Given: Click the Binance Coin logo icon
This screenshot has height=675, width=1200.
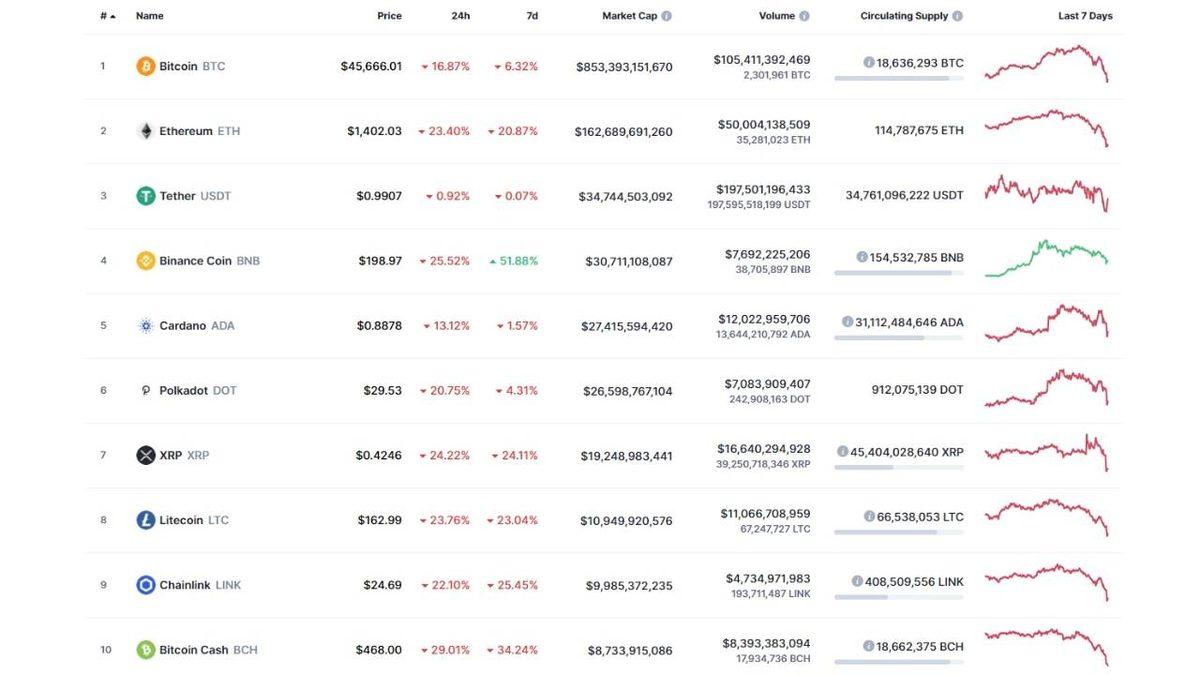Looking at the screenshot, I should (x=144, y=259).
